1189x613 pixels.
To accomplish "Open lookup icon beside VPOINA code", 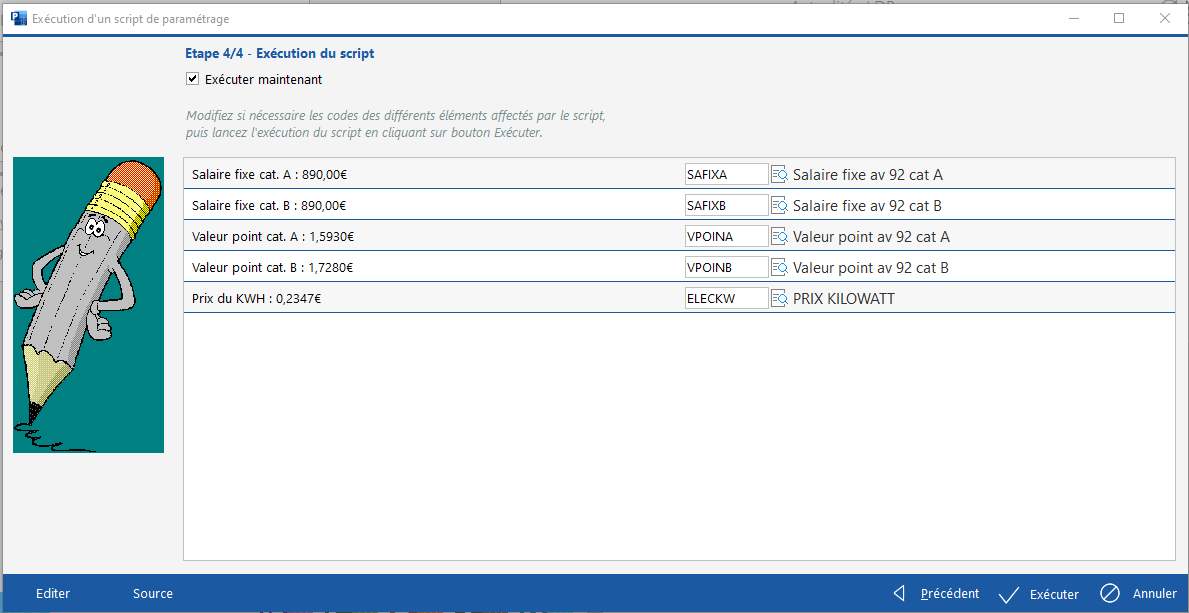I will click(x=779, y=237).
